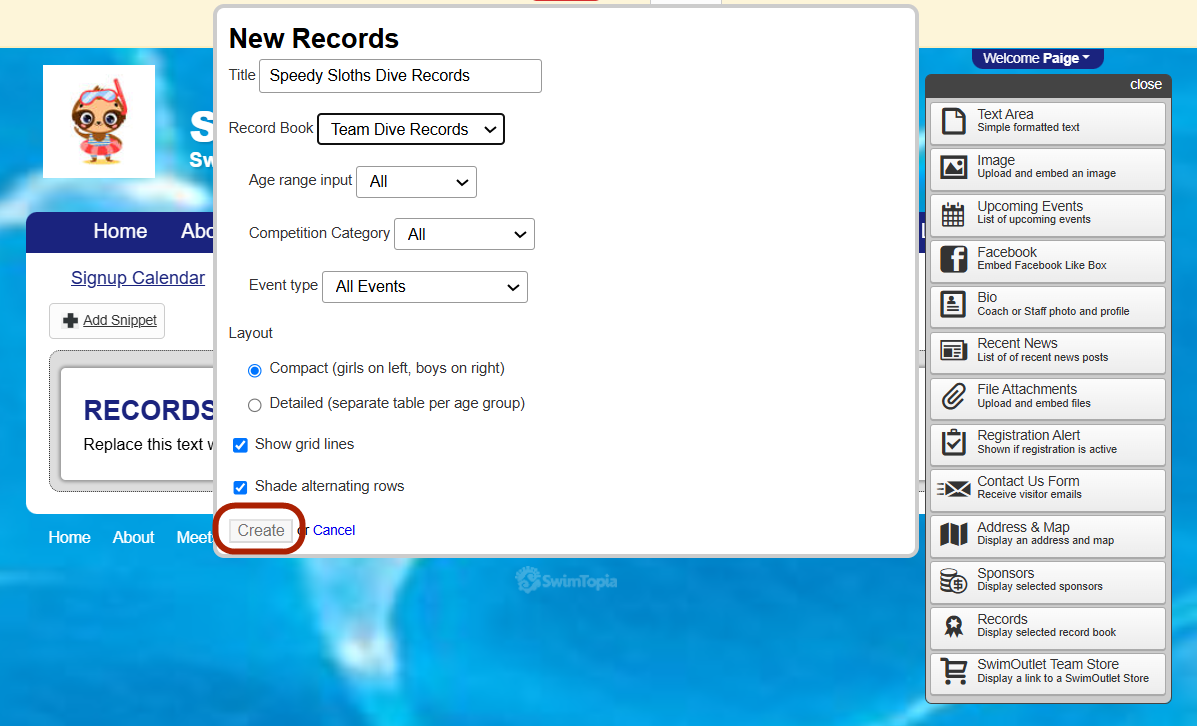
Task: Select the Address & Map snippet icon
Action: (x=953, y=535)
